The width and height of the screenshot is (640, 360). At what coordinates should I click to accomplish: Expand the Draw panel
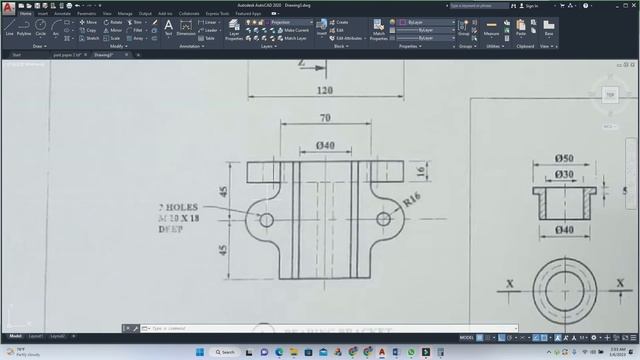coord(40,47)
